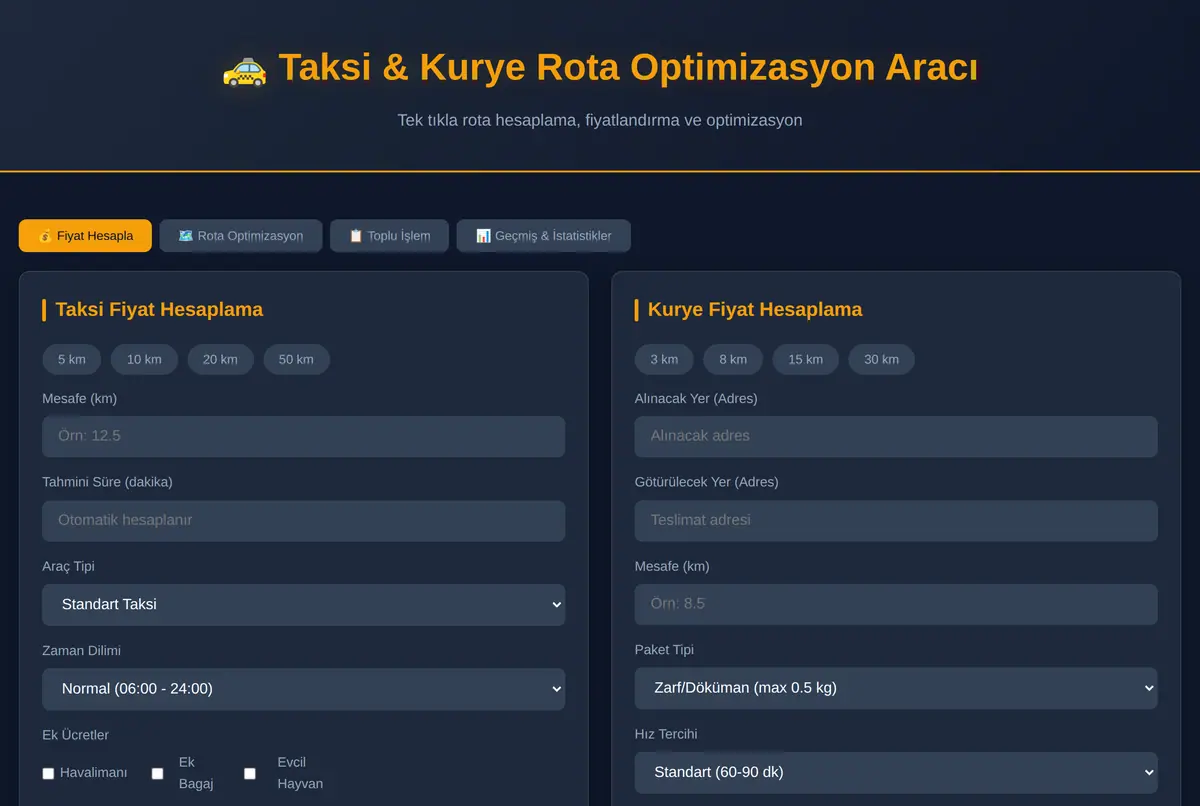The width and height of the screenshot is (1200, 806).
Task: Focus the taxi Mesafe (km) field
Action: click(x=304, y=437)
